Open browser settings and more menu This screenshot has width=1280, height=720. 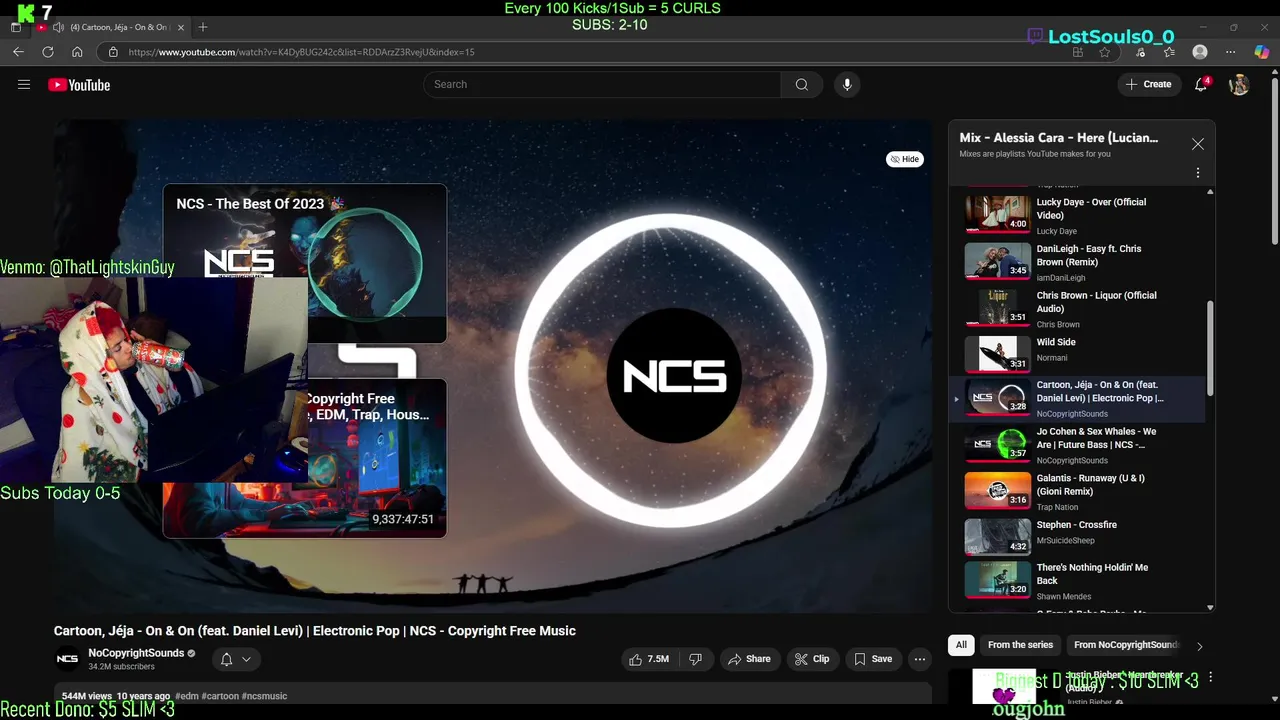click(x=1230, y=52)
